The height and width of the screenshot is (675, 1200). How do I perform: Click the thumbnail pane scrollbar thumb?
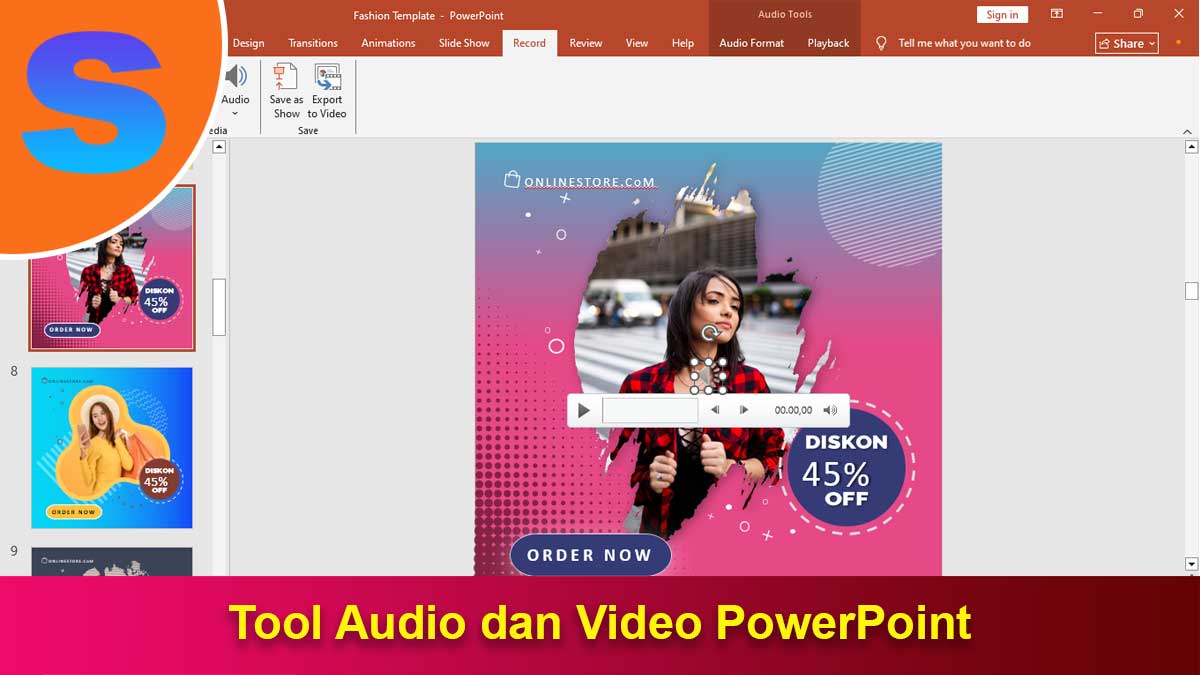click(219, 307)
